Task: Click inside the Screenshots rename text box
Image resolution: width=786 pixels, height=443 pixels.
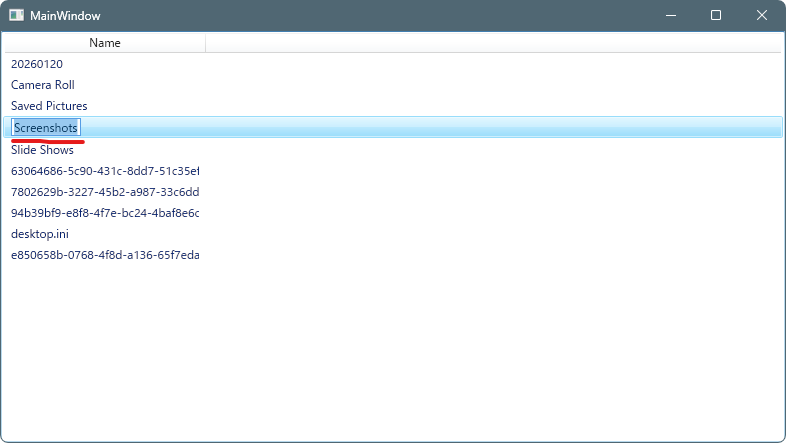Action: [x=46, y=128]
